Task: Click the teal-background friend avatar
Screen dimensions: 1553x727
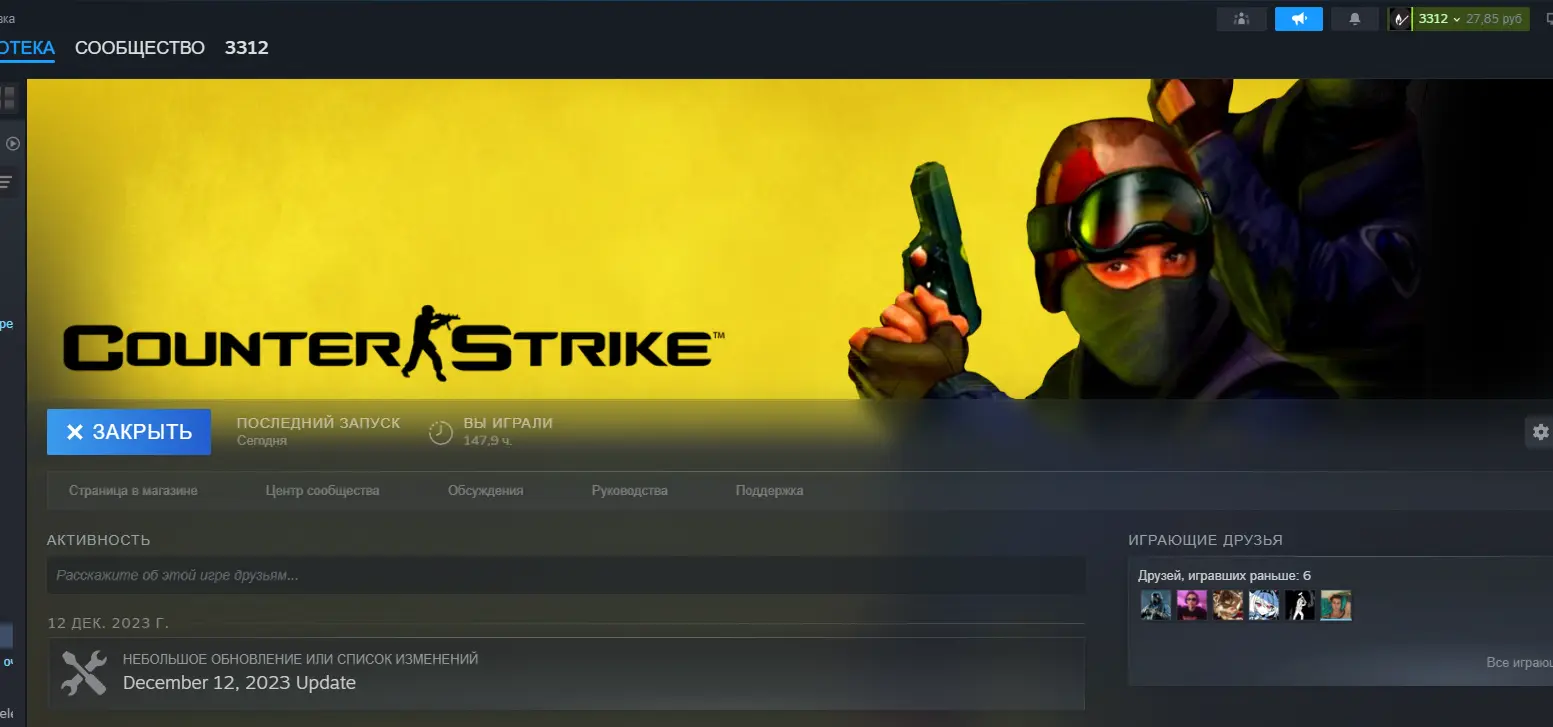Action: (x=1336, y=605)
